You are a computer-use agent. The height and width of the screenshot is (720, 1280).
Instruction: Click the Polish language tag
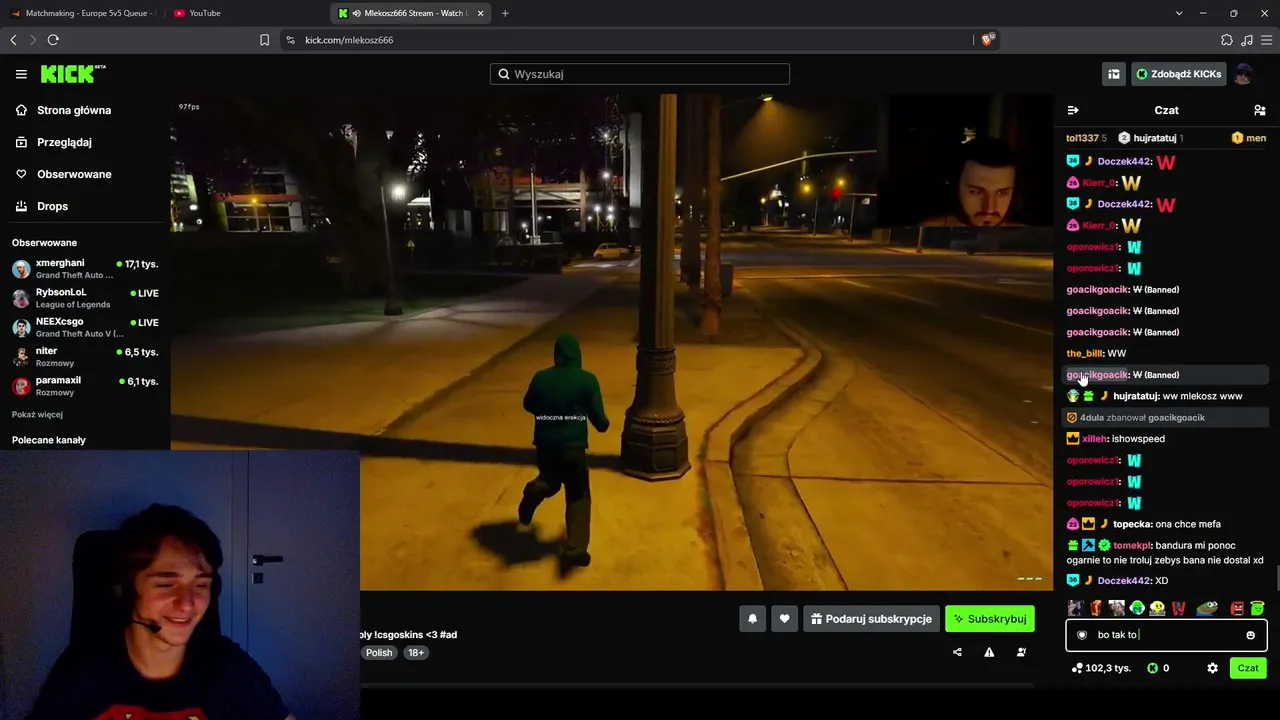(x=379, y=652)
